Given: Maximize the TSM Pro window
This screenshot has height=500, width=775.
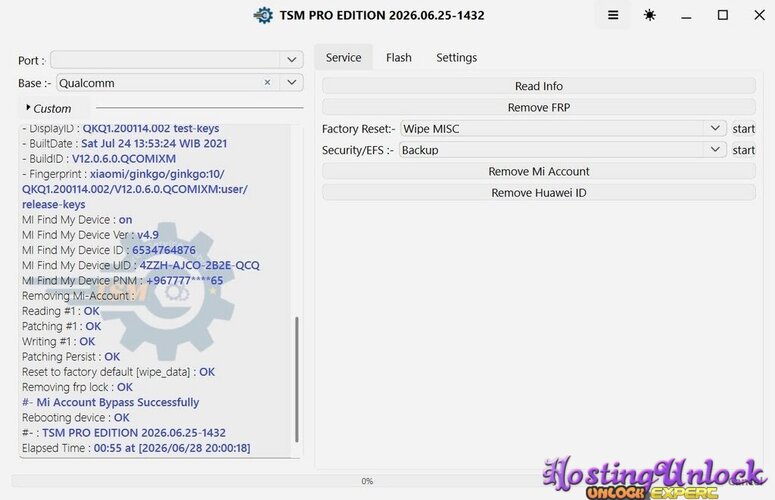Looking at the screenshot, I should 723,15.
